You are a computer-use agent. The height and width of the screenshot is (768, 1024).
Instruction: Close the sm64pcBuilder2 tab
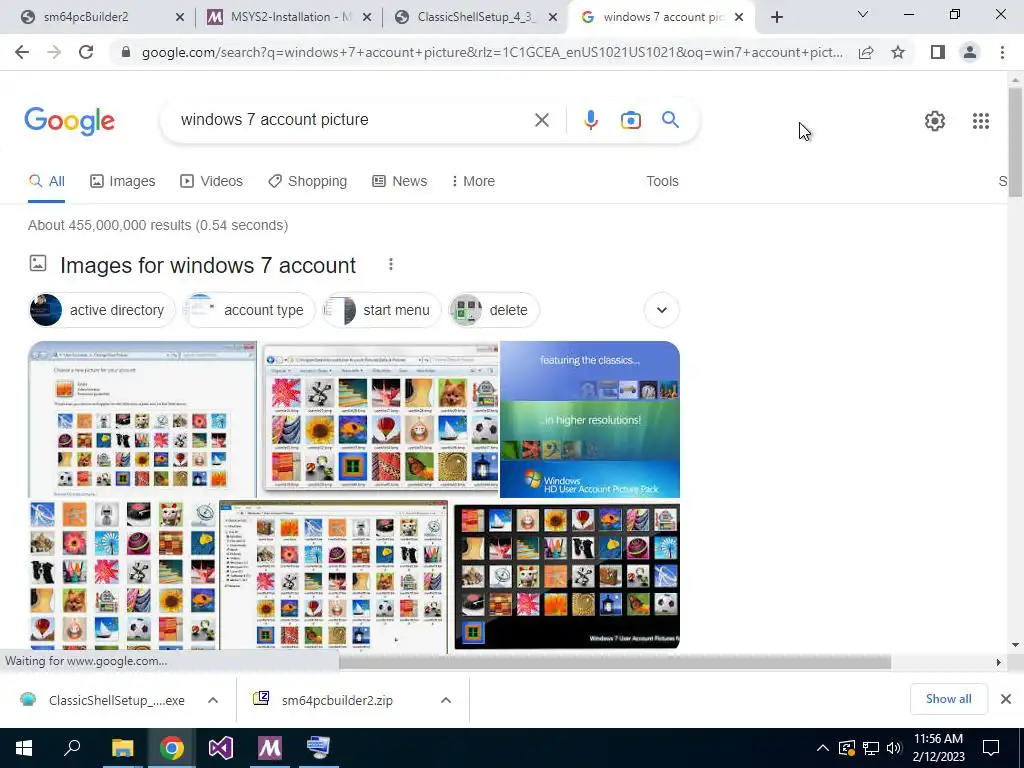180,17
